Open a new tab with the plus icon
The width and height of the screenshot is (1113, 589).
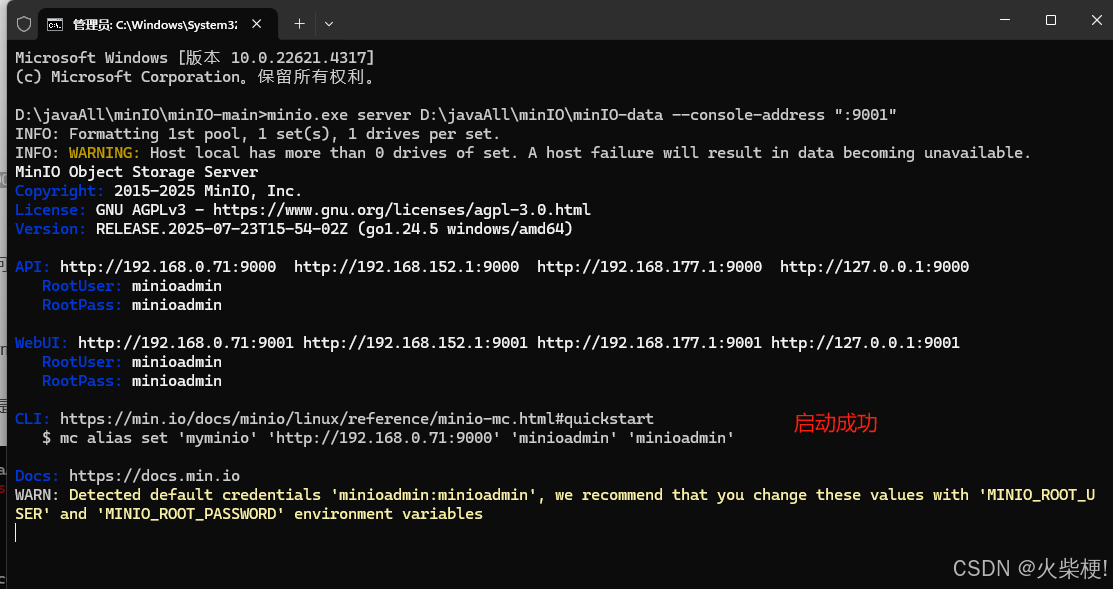pyautogui.click(x=300, y=23)
